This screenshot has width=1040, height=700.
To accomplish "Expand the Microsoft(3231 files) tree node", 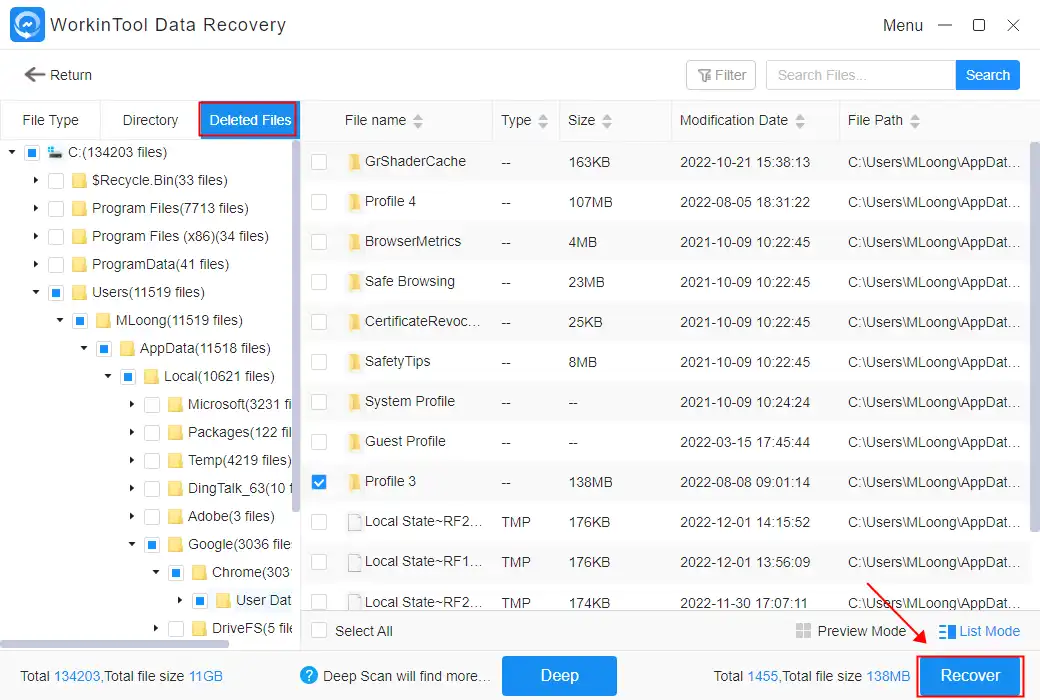I will [x=131, y=404].
